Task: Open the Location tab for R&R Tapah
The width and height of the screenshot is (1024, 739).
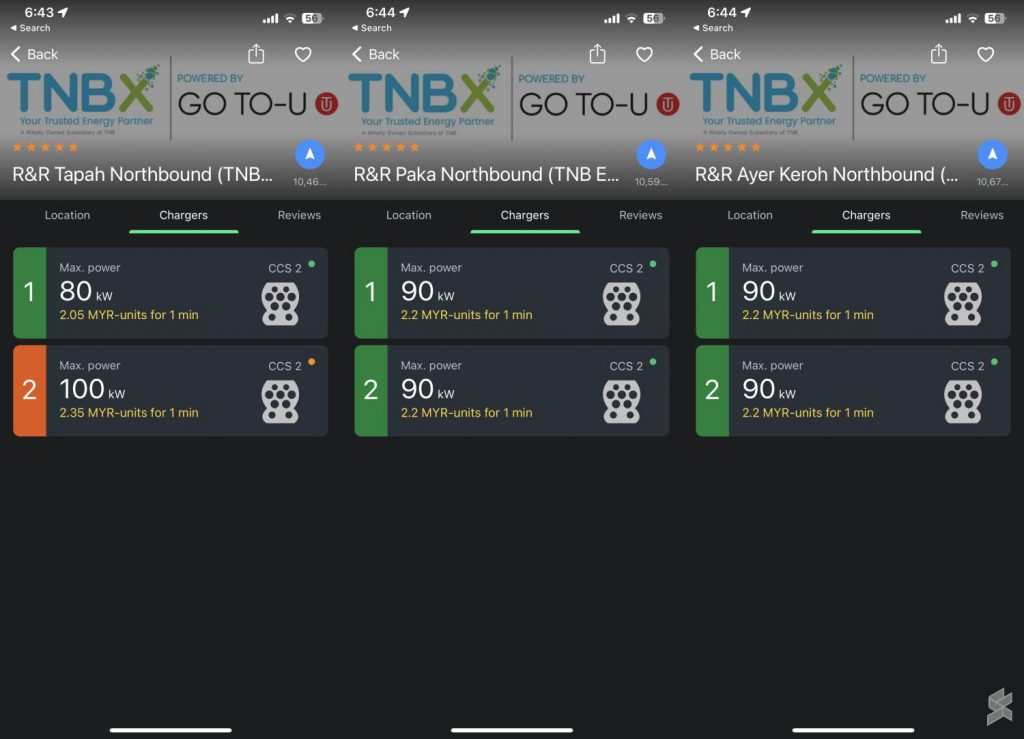Action: click(68, 215)
